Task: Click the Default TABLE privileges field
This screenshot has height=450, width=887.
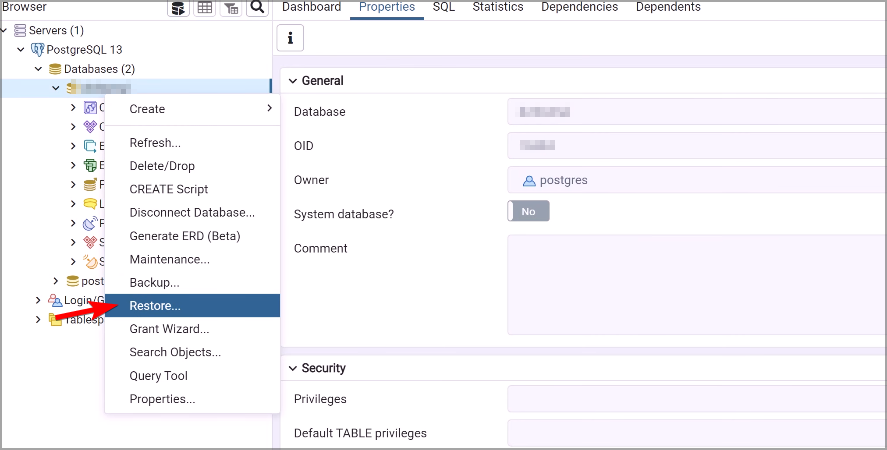Action: (x=697, y=433)
